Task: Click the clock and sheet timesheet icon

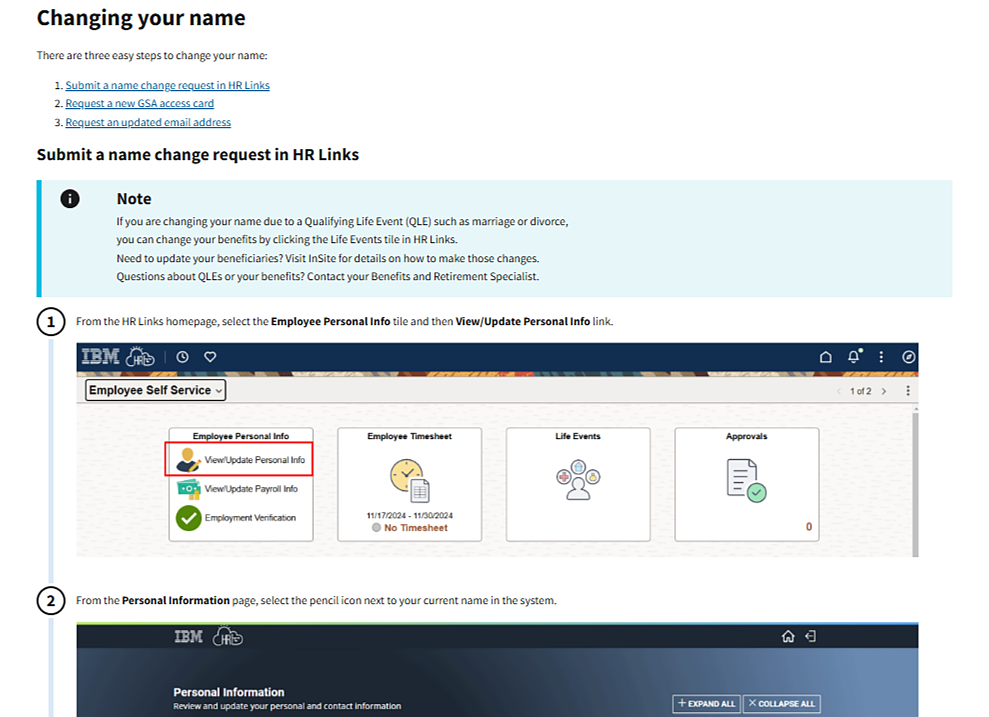Action: pyautogui.click(x=409, y=481)
